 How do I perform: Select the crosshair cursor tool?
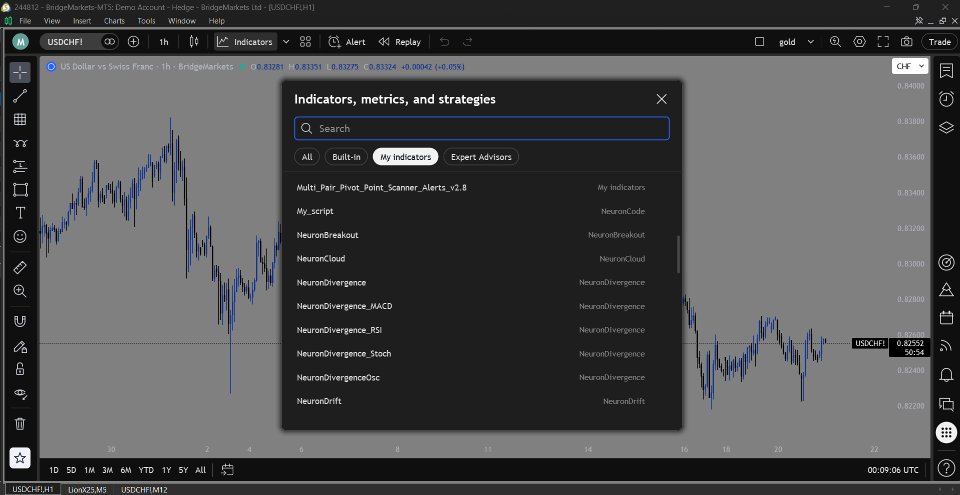(x=20, y=72)
